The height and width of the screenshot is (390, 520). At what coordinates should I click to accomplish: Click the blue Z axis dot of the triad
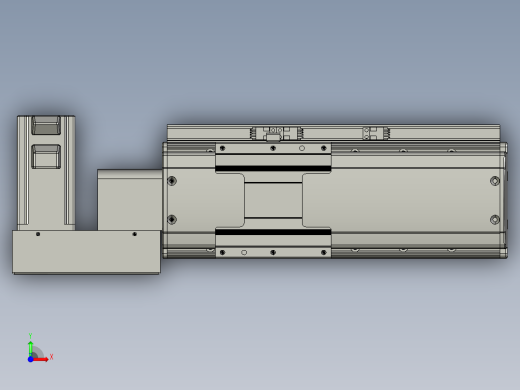tap(30, 359)
